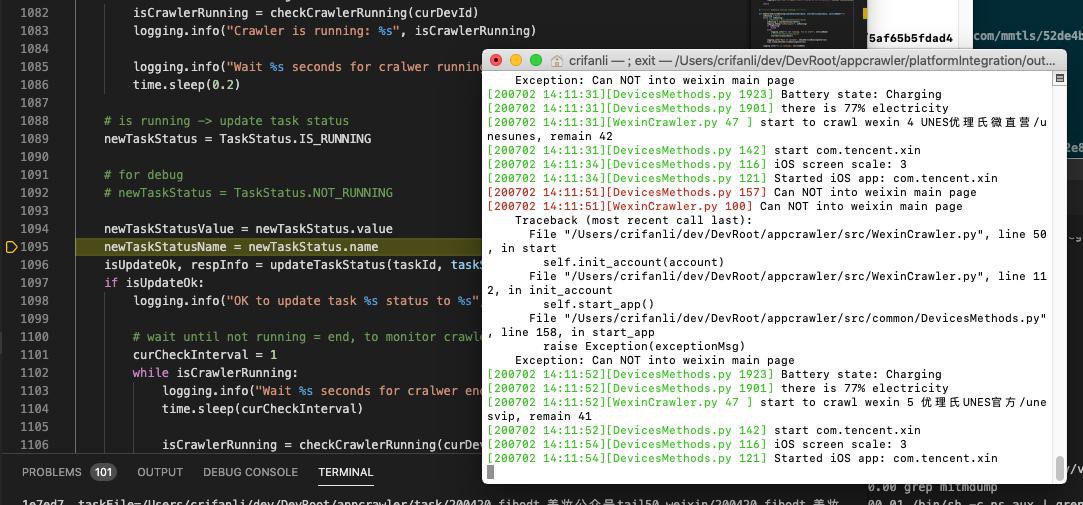Click the '# for debug' comment
The height and width of the screenshot is (505, 1083).
point(144,175)
